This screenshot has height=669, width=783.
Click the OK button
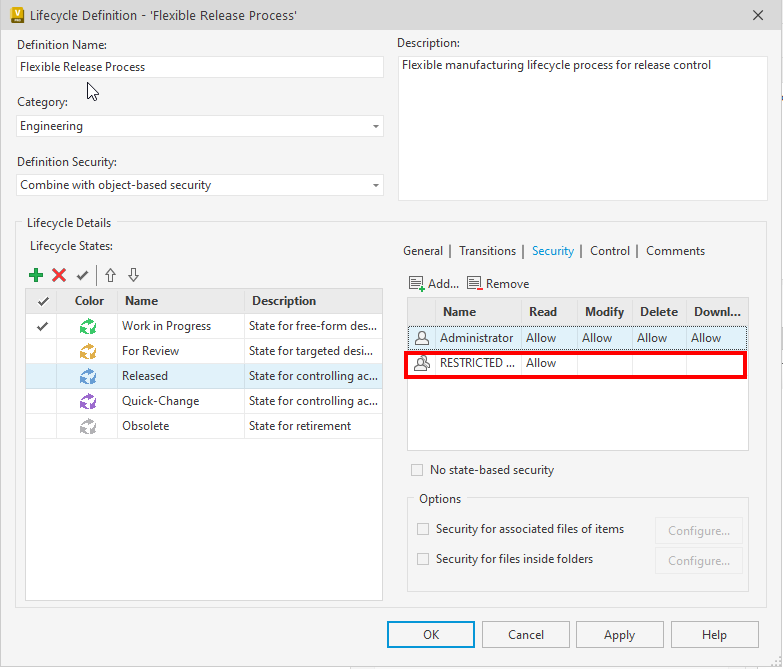[x=431, y=635]
